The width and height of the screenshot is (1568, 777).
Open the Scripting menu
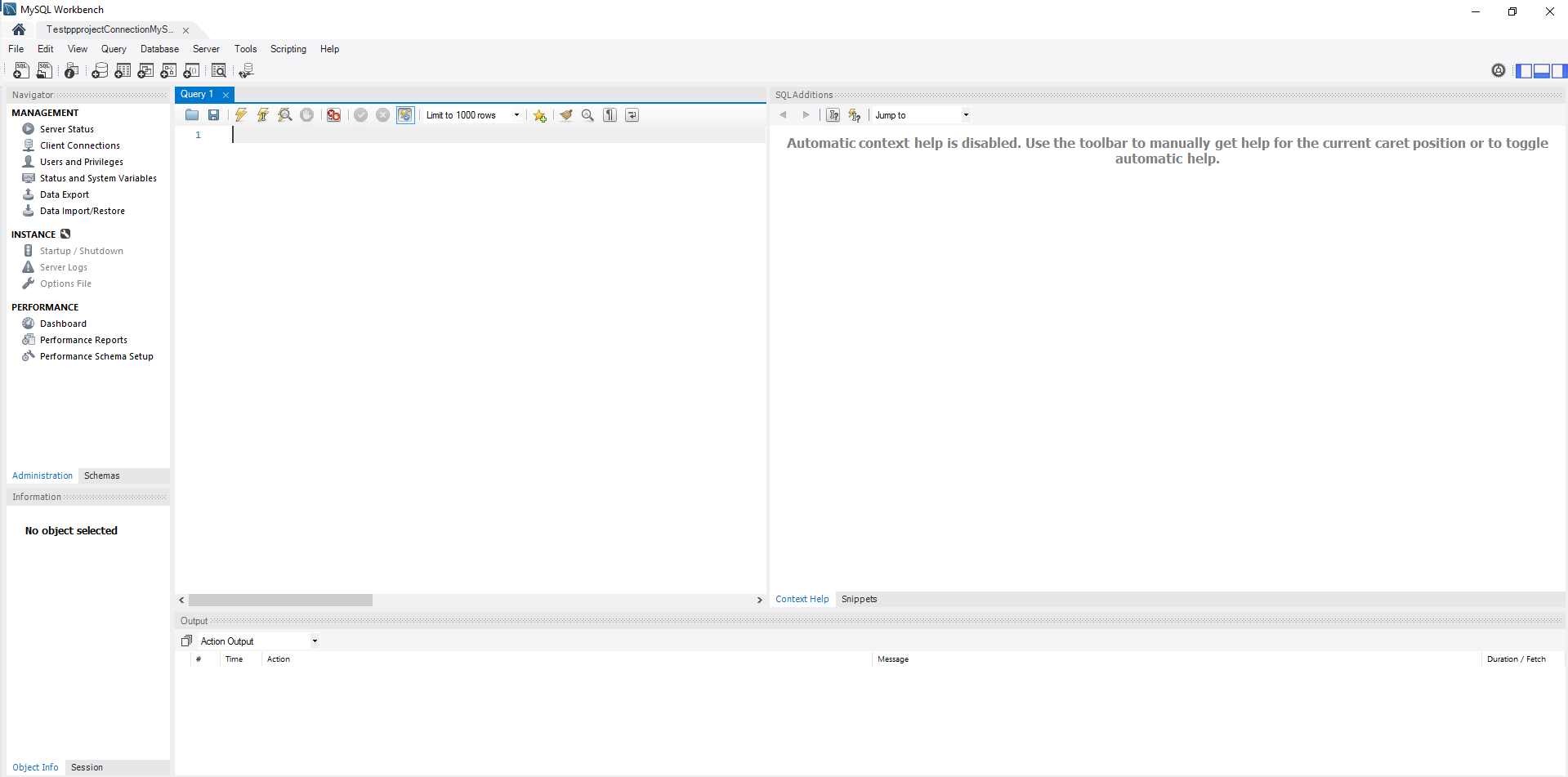tap(288, 49)
